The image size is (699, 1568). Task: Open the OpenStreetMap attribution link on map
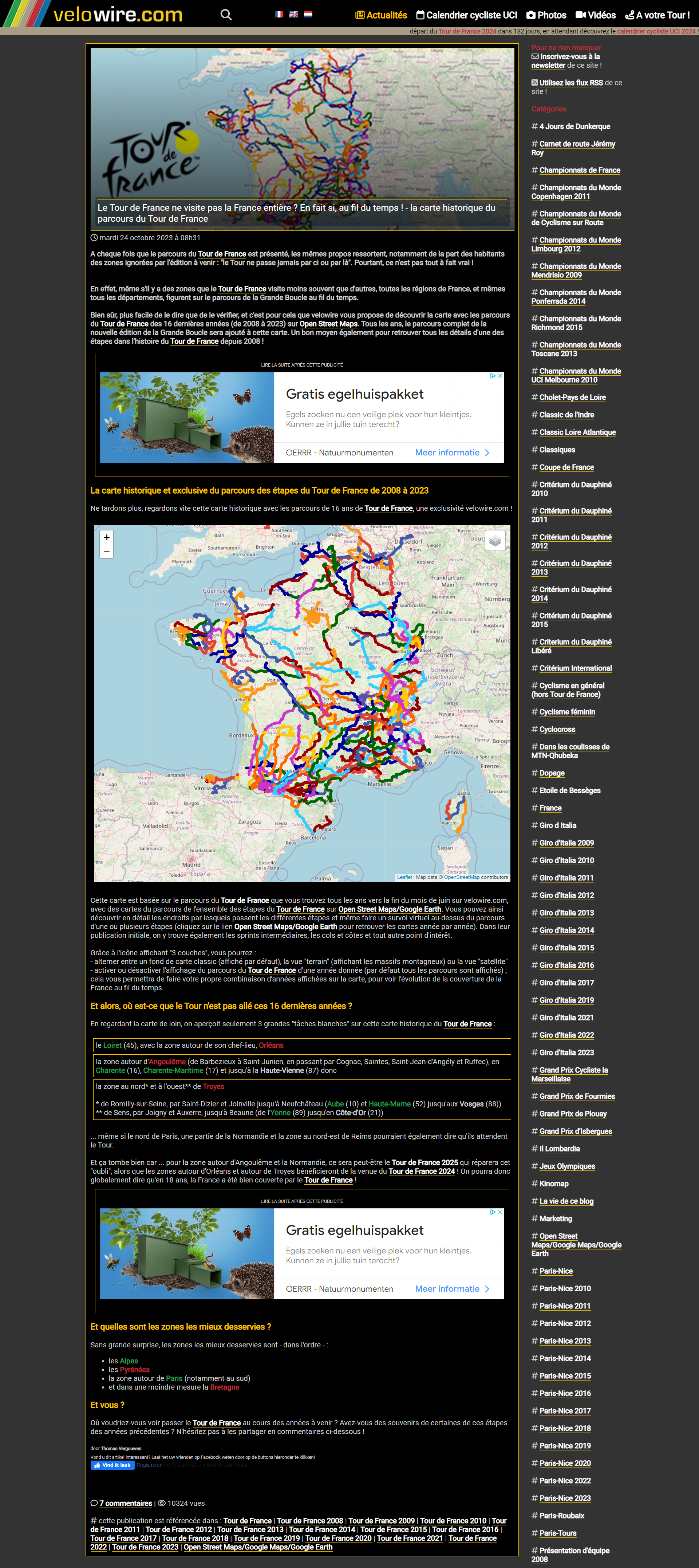462,877
